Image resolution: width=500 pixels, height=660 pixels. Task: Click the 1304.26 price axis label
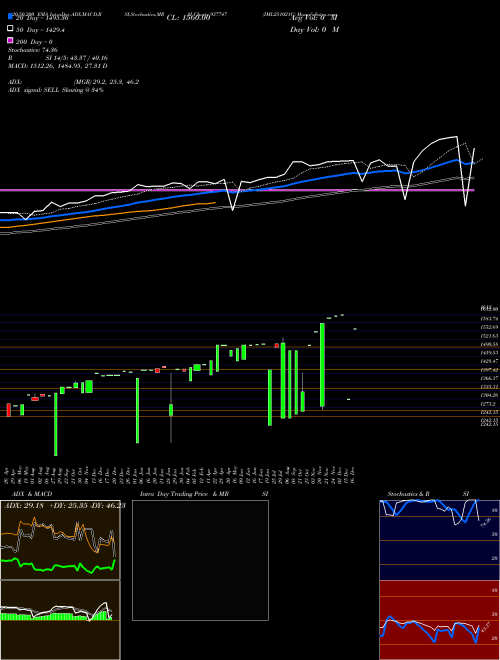pos(489,395)
